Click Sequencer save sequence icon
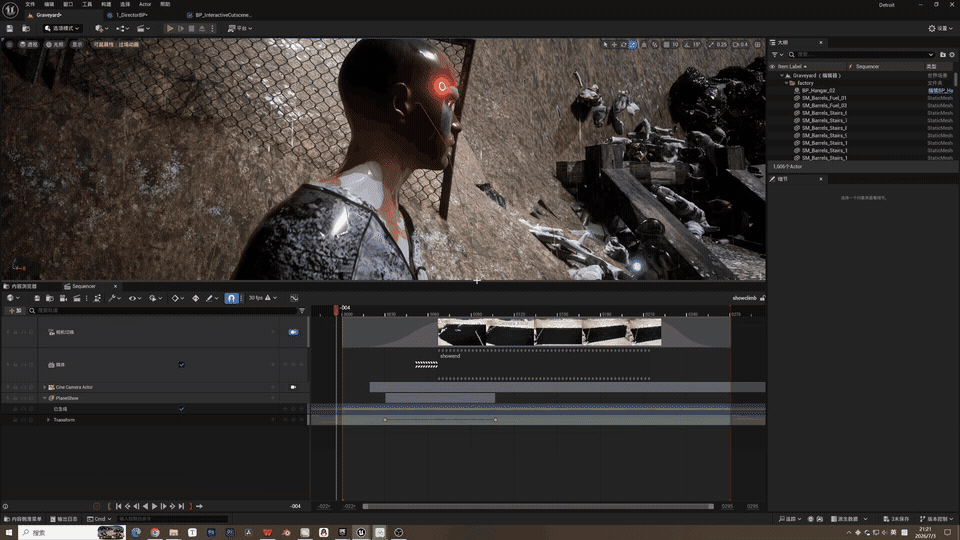The width and height of the screenshot is (960, 540). (x=37, y=298)
